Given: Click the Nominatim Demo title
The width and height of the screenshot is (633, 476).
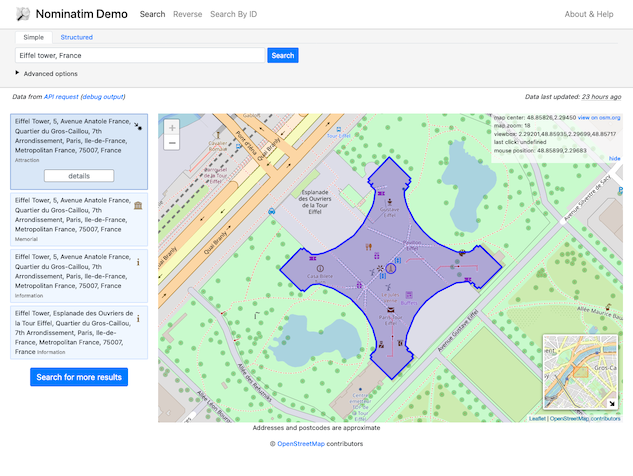Looking at the screenshot, I should [82, 14].
